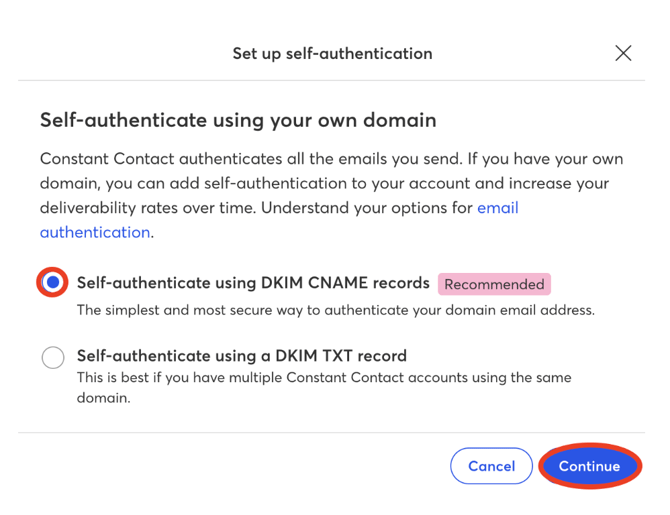Click the text "If you have your own"
This screenshot has width=670, height=515.
(x=545, y=159)
